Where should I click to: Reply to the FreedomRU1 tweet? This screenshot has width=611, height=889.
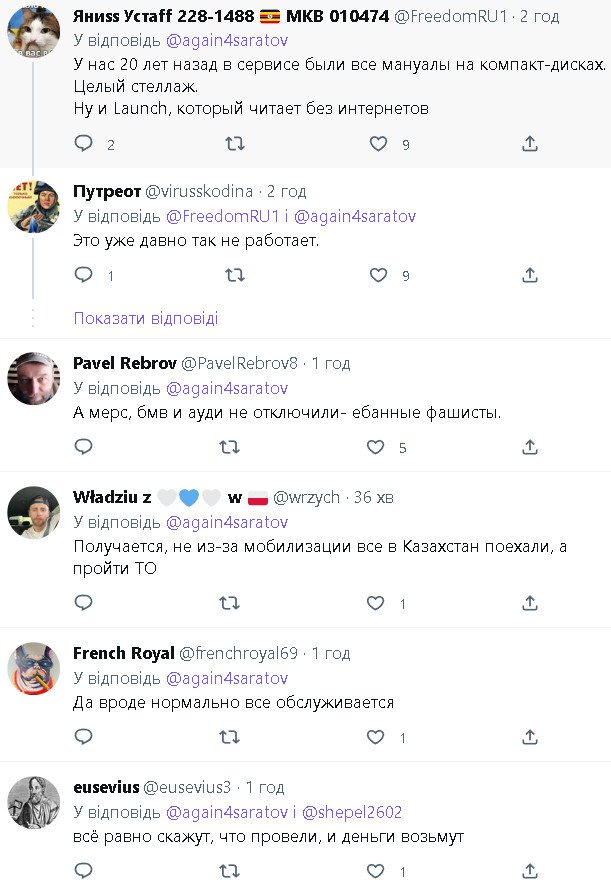click(x=84, y=144)
